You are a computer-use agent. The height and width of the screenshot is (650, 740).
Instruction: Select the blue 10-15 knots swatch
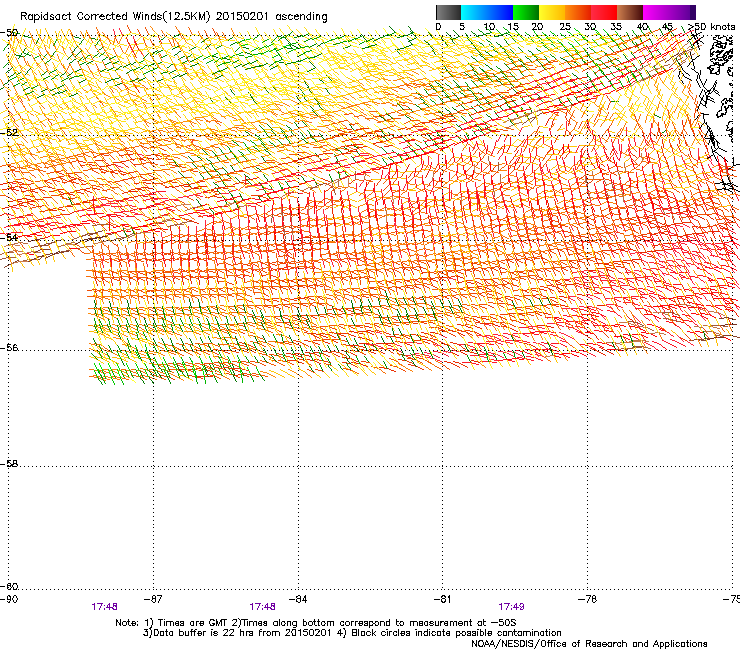pos(500,12)
